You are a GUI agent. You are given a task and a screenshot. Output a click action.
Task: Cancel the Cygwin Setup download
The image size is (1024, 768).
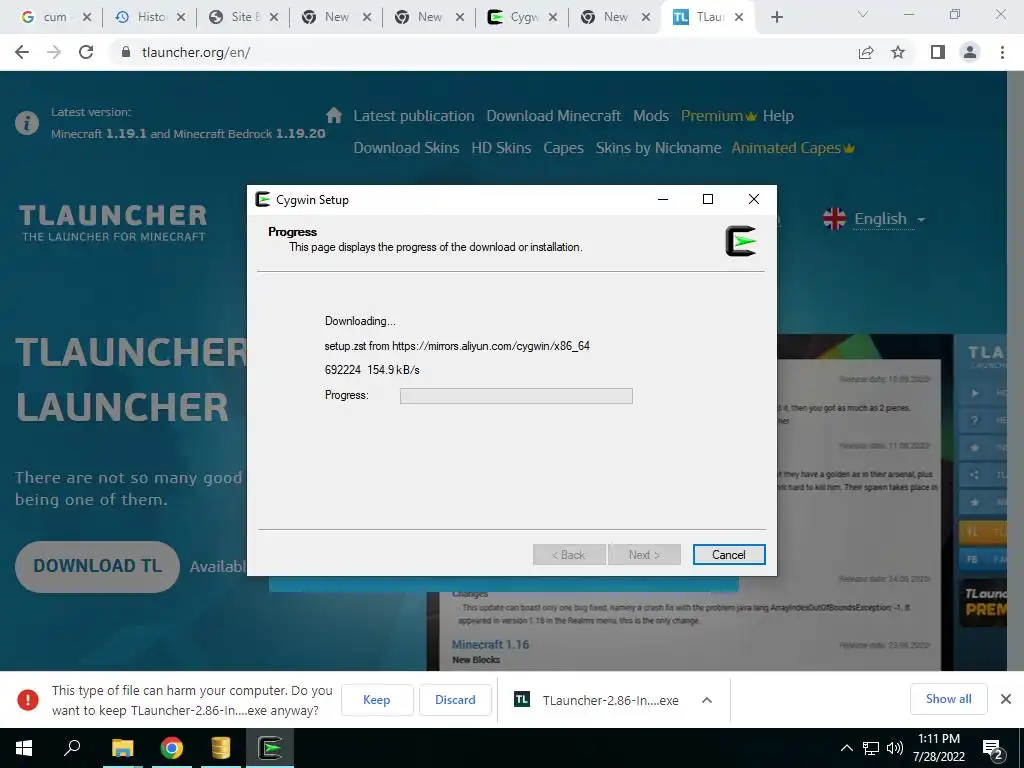tap(729, 554)
